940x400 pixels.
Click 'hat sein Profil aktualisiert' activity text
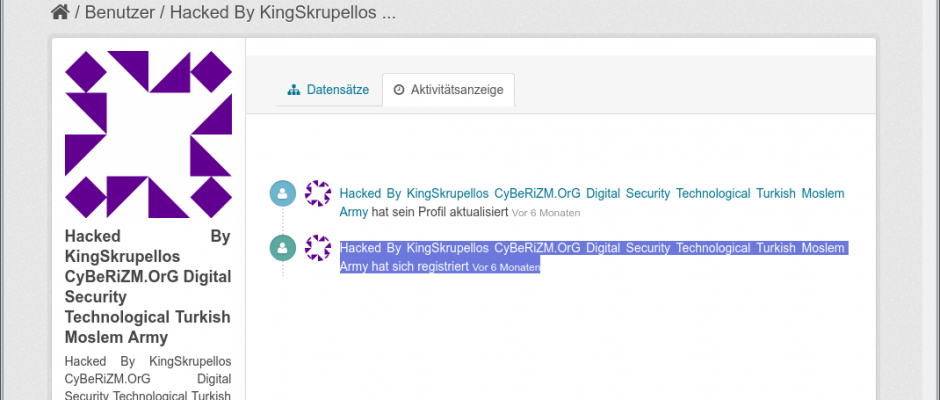coord(440,212)
